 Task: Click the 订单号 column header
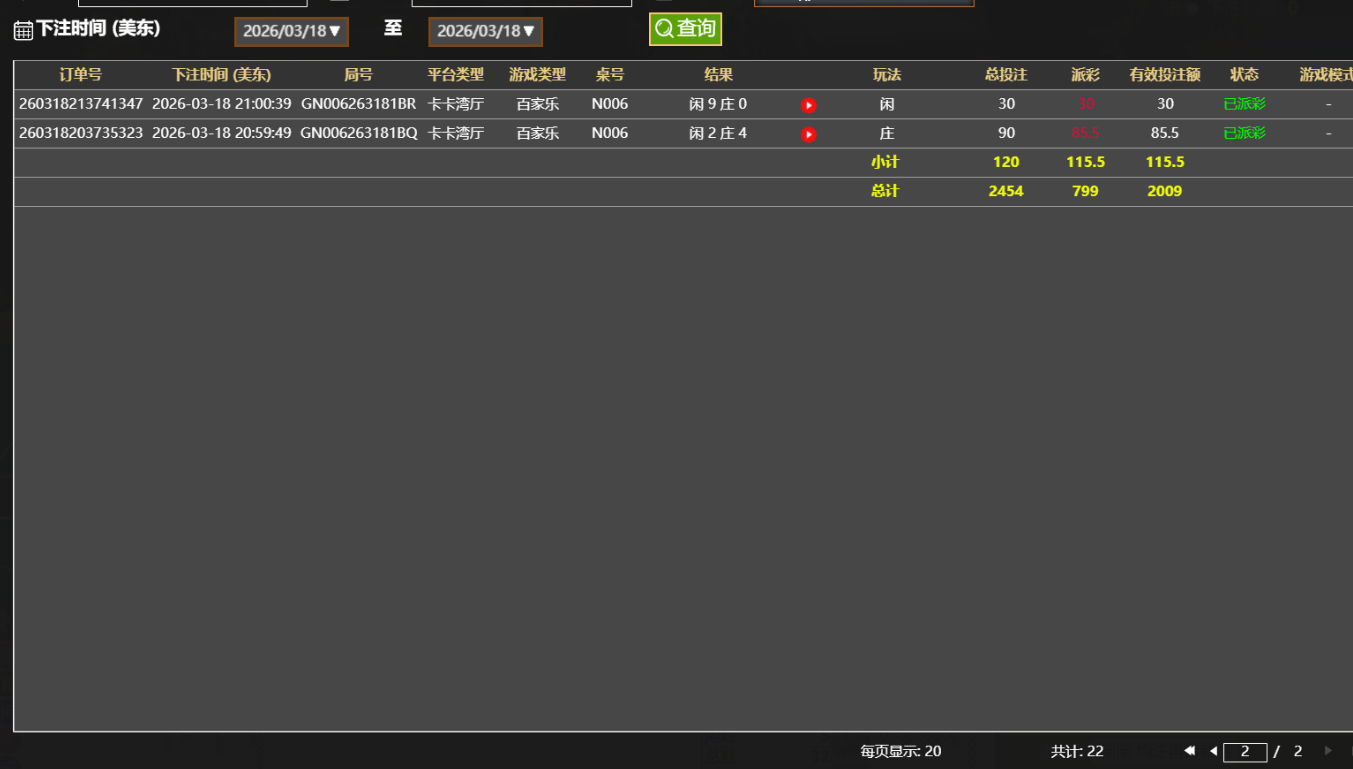pyautogui.click(x=80, y=75)
